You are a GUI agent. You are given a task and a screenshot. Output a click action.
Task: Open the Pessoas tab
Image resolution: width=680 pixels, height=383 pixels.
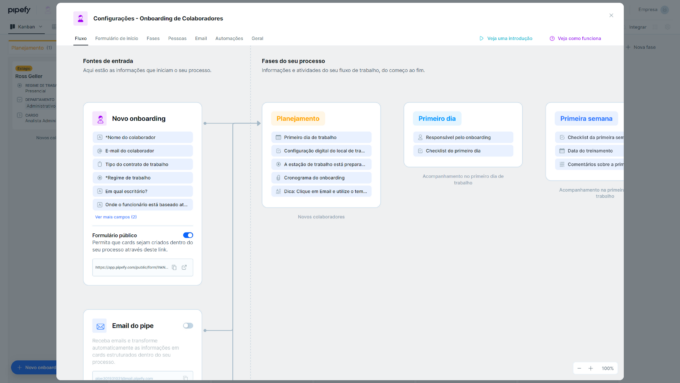pos(177,39)
